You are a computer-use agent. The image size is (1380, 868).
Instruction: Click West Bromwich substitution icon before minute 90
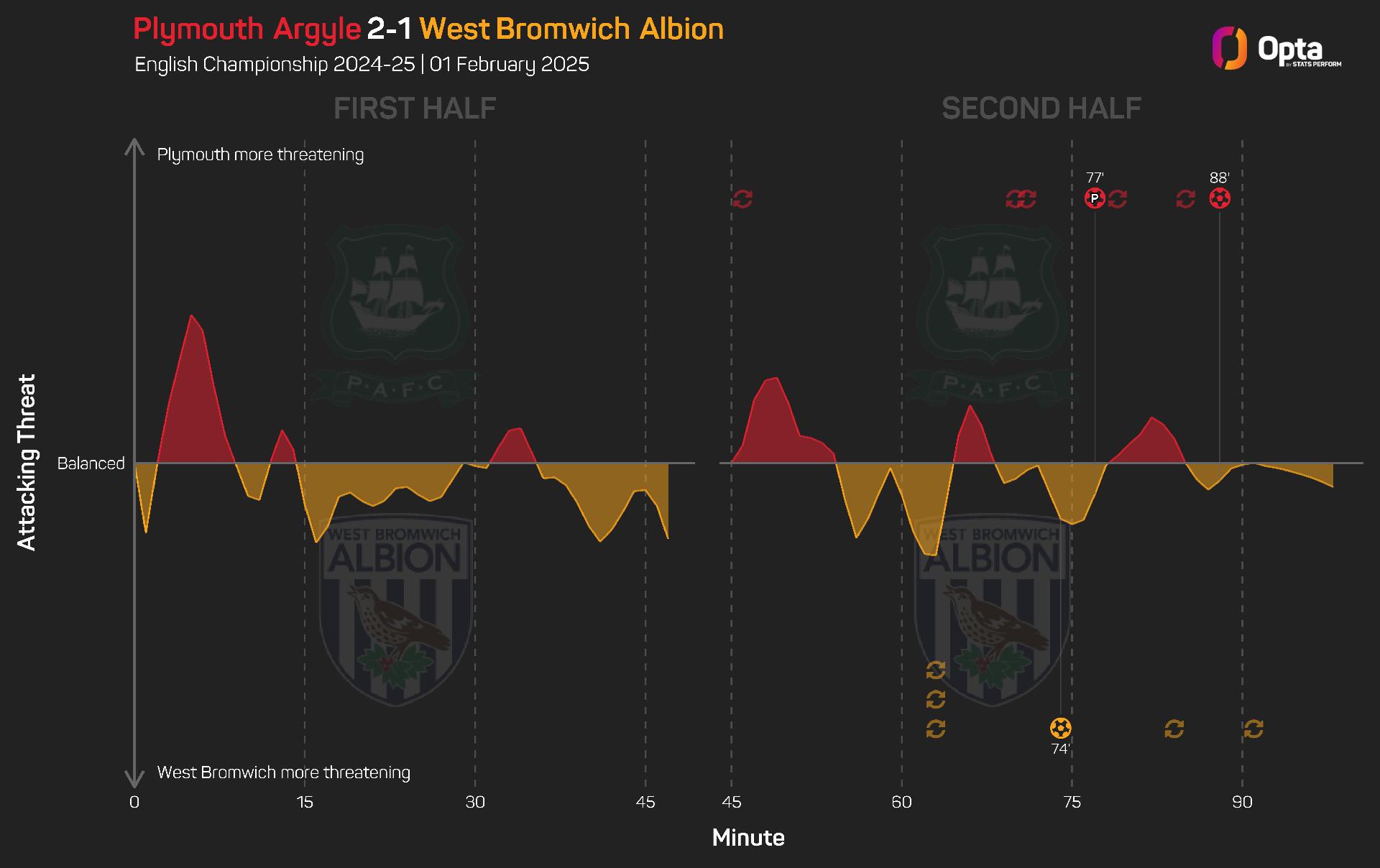1174,729
